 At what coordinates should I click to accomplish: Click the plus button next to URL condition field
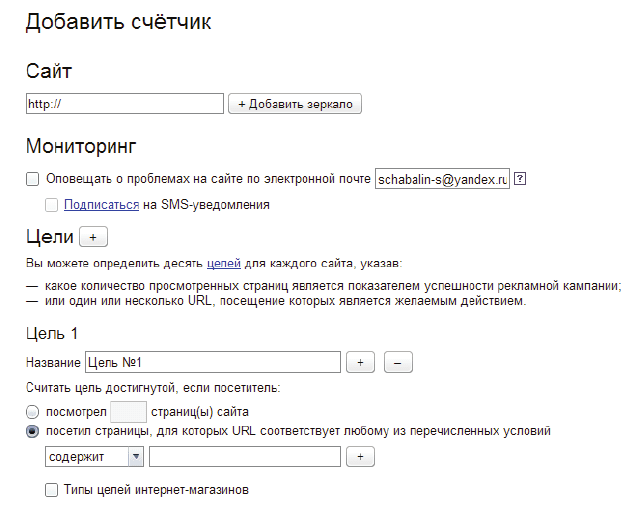click(x=360, y=457)
